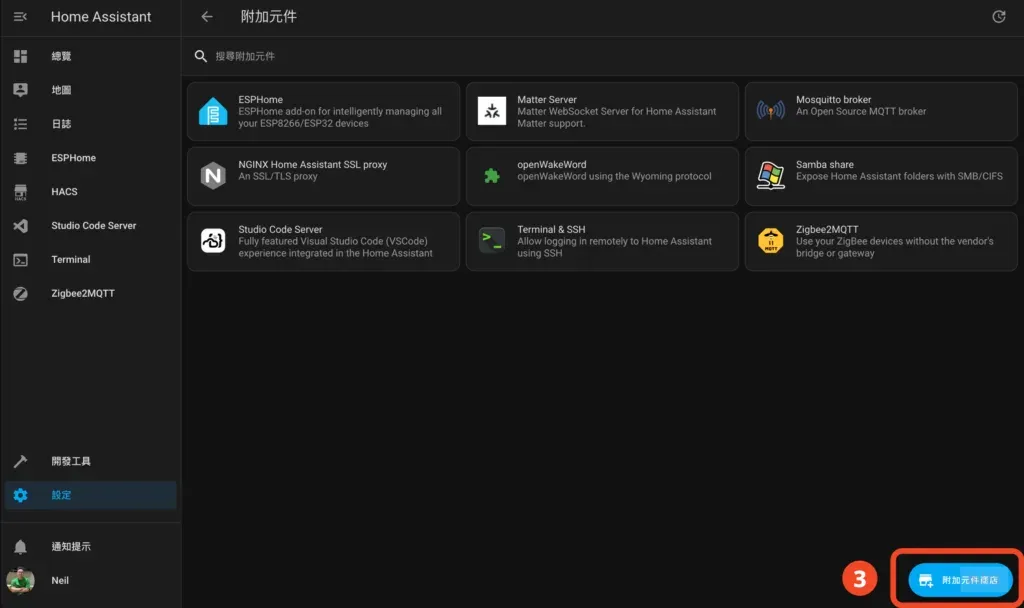Image resolution: width=1024 pixels, height=608 pixels.
Task: Click the 附加元件商店 add-on store button
Action: pos(960,580)
